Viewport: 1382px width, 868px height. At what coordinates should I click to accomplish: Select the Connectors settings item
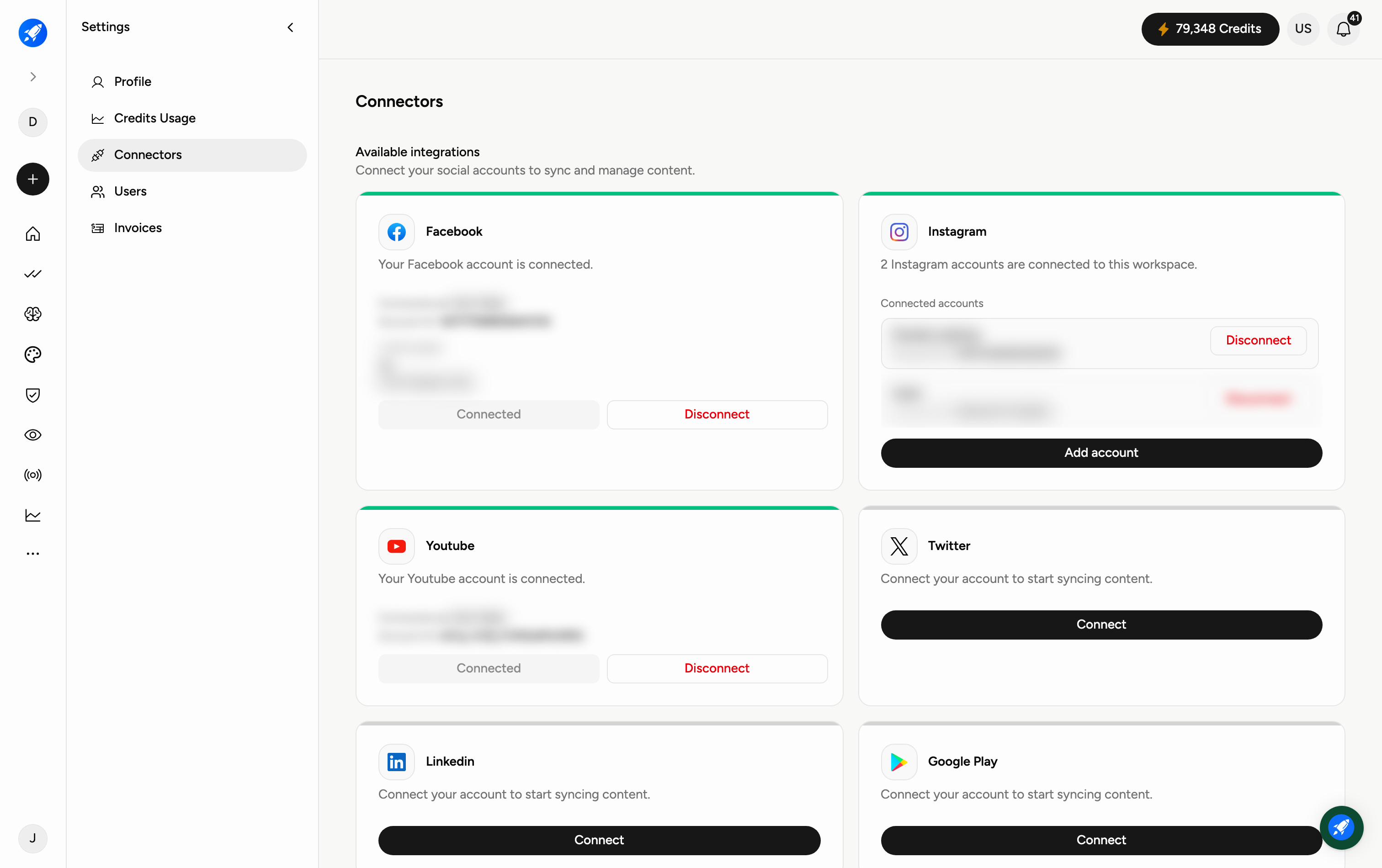[x=192, y=155]
